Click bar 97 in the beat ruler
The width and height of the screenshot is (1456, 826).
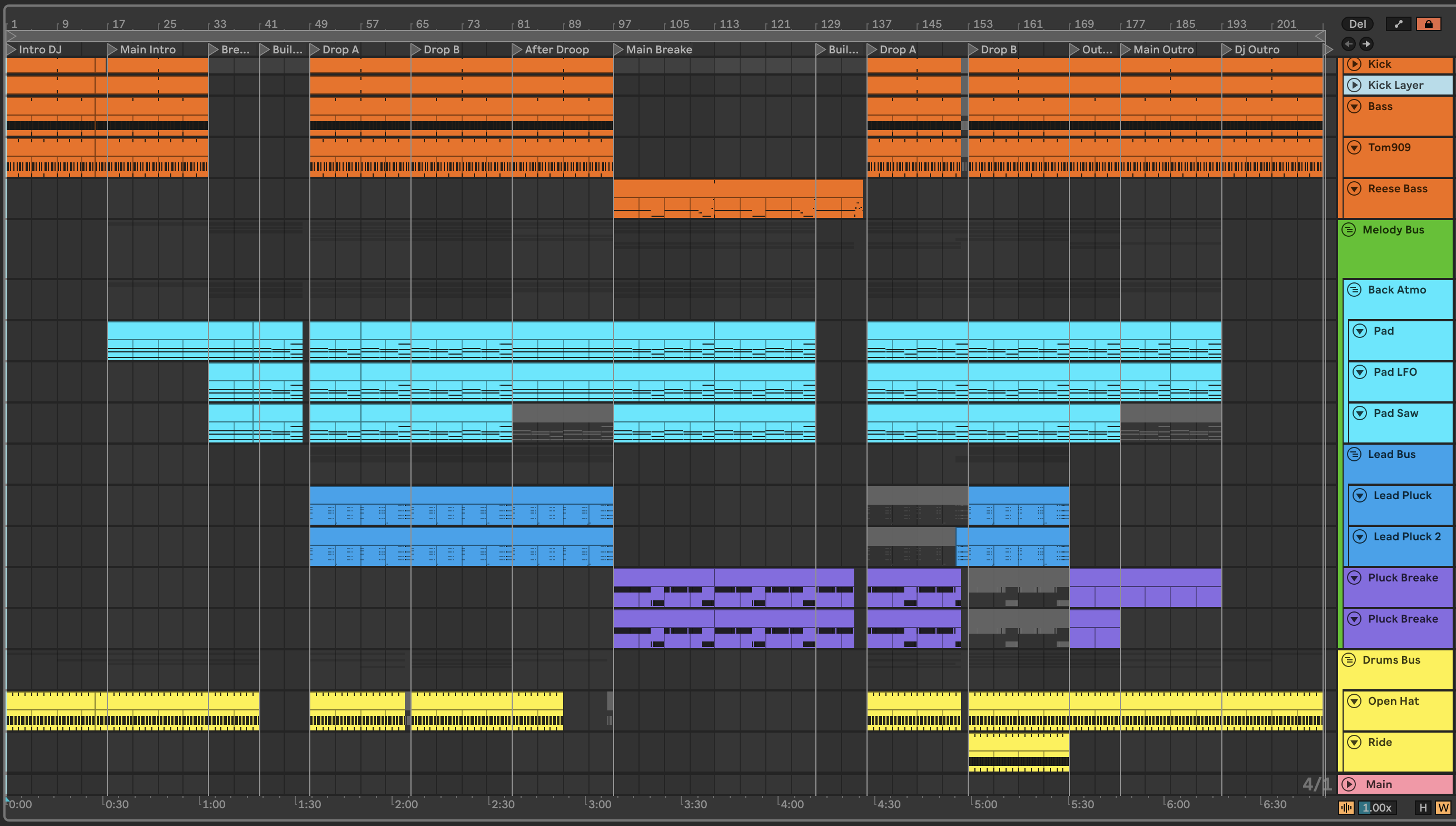click(624, 24)
